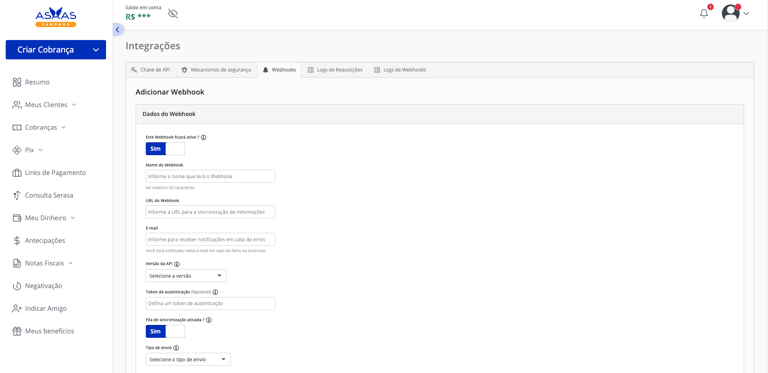Expand the Meu Dinheiro submenu chevron
Screen dimensions: 768x373
(x=73, y=218)
